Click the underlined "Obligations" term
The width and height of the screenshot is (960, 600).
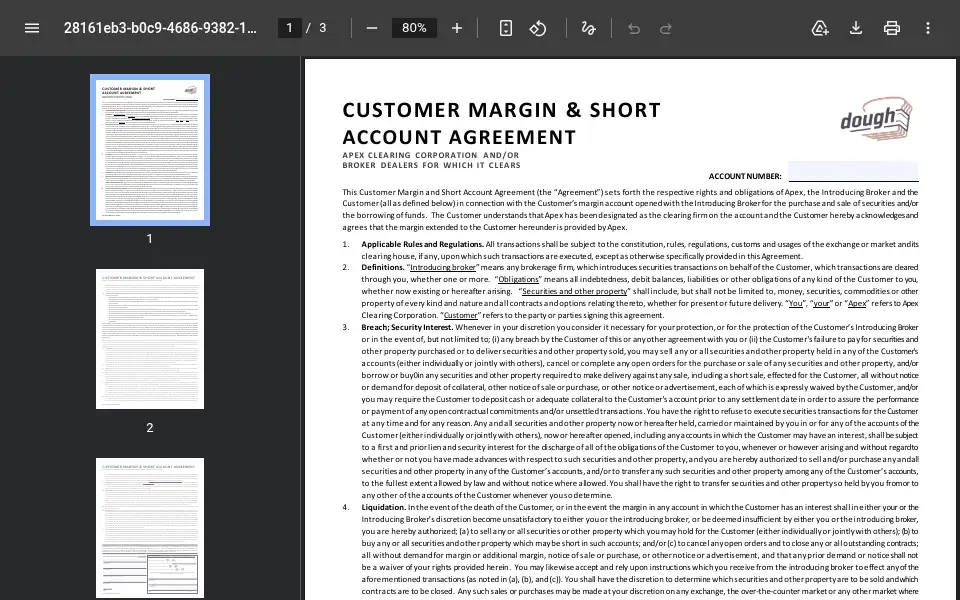[x=519, y=280]
